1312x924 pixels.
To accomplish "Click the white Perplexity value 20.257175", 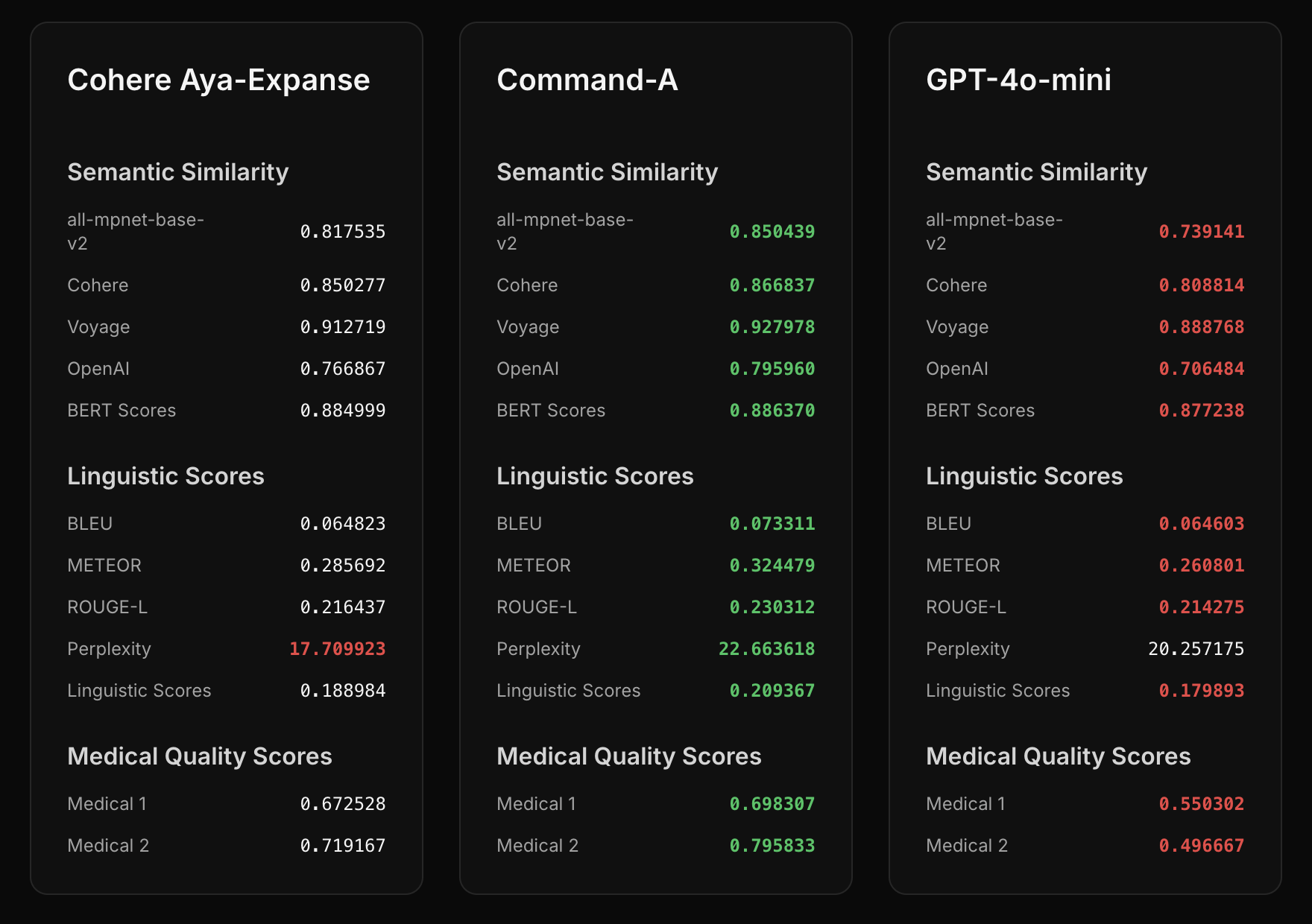I will click(1196, 649).
